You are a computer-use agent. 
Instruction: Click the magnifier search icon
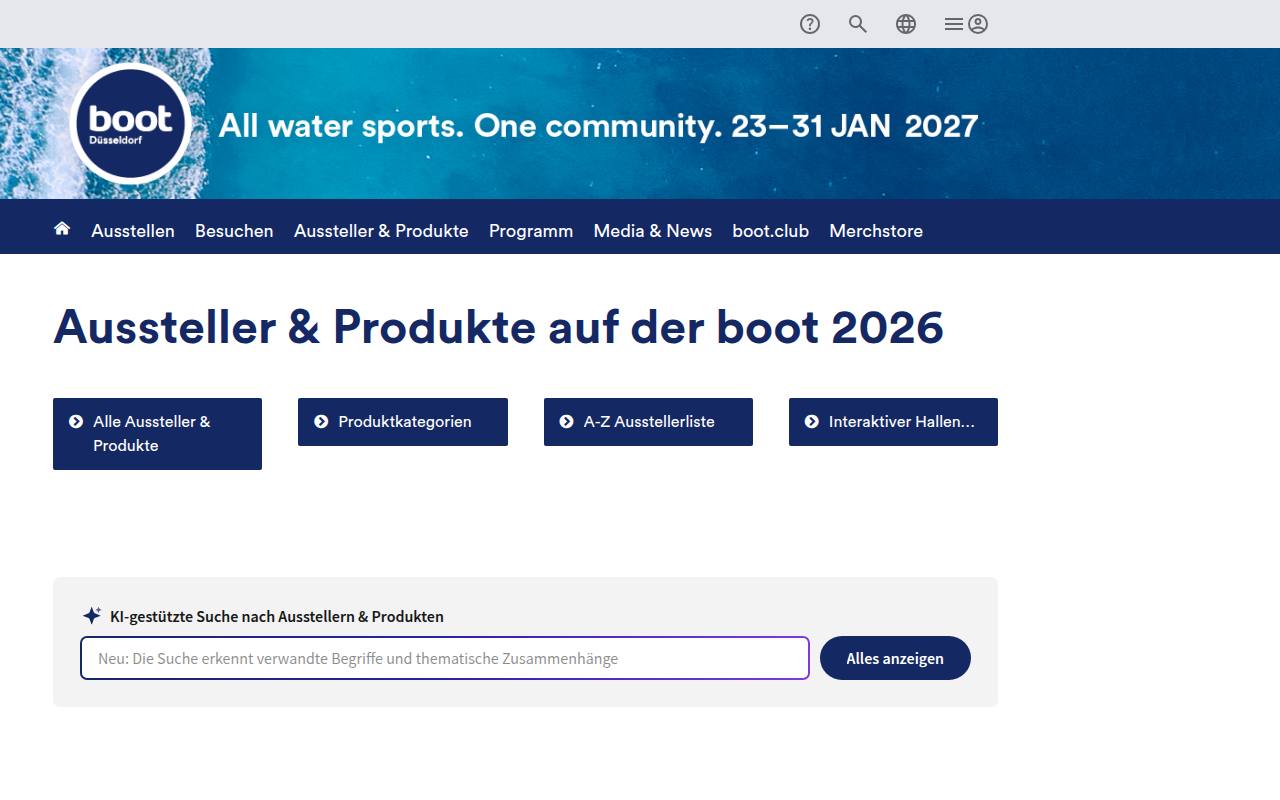[x=858, y=24]
